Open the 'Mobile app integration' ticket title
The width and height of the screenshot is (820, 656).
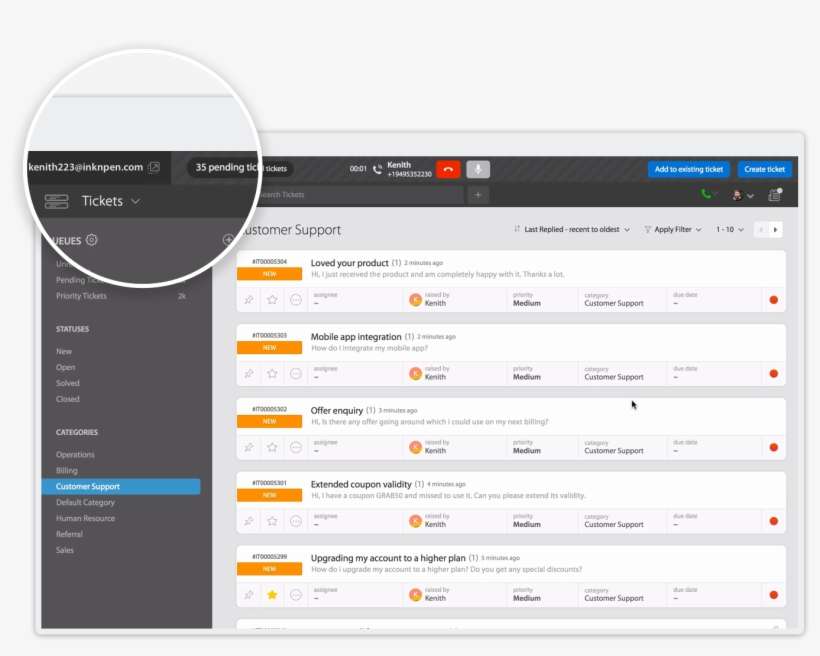click(x=356, y=336)
